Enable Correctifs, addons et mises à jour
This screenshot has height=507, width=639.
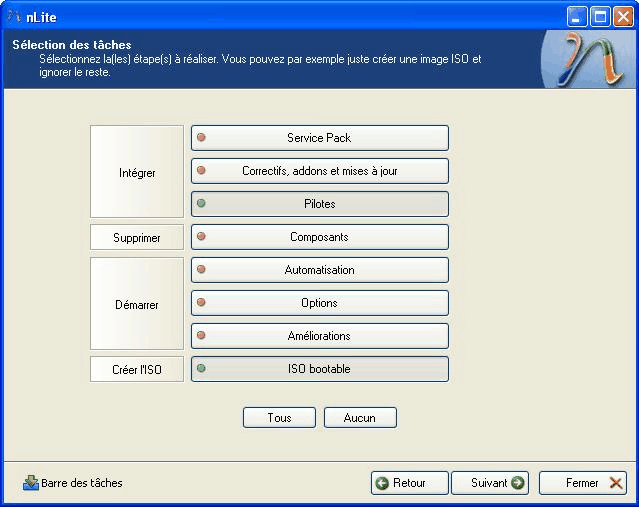320,171
